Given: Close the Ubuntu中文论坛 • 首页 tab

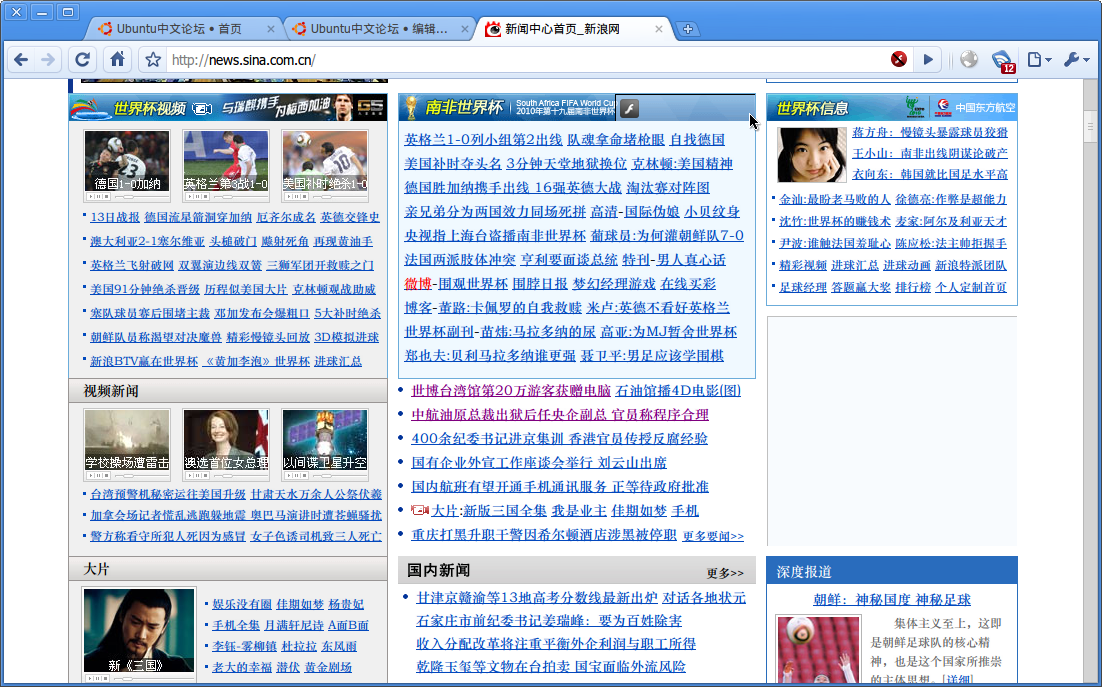Looking at the screenshot, I should (x=271, y=29).
